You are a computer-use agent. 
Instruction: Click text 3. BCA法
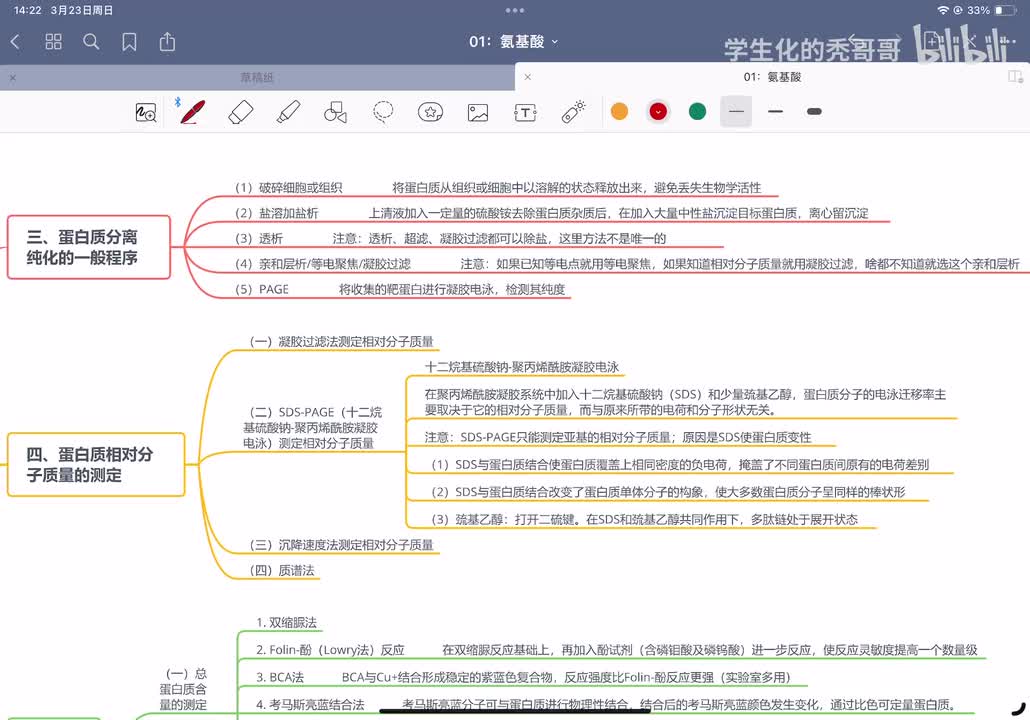280,677
